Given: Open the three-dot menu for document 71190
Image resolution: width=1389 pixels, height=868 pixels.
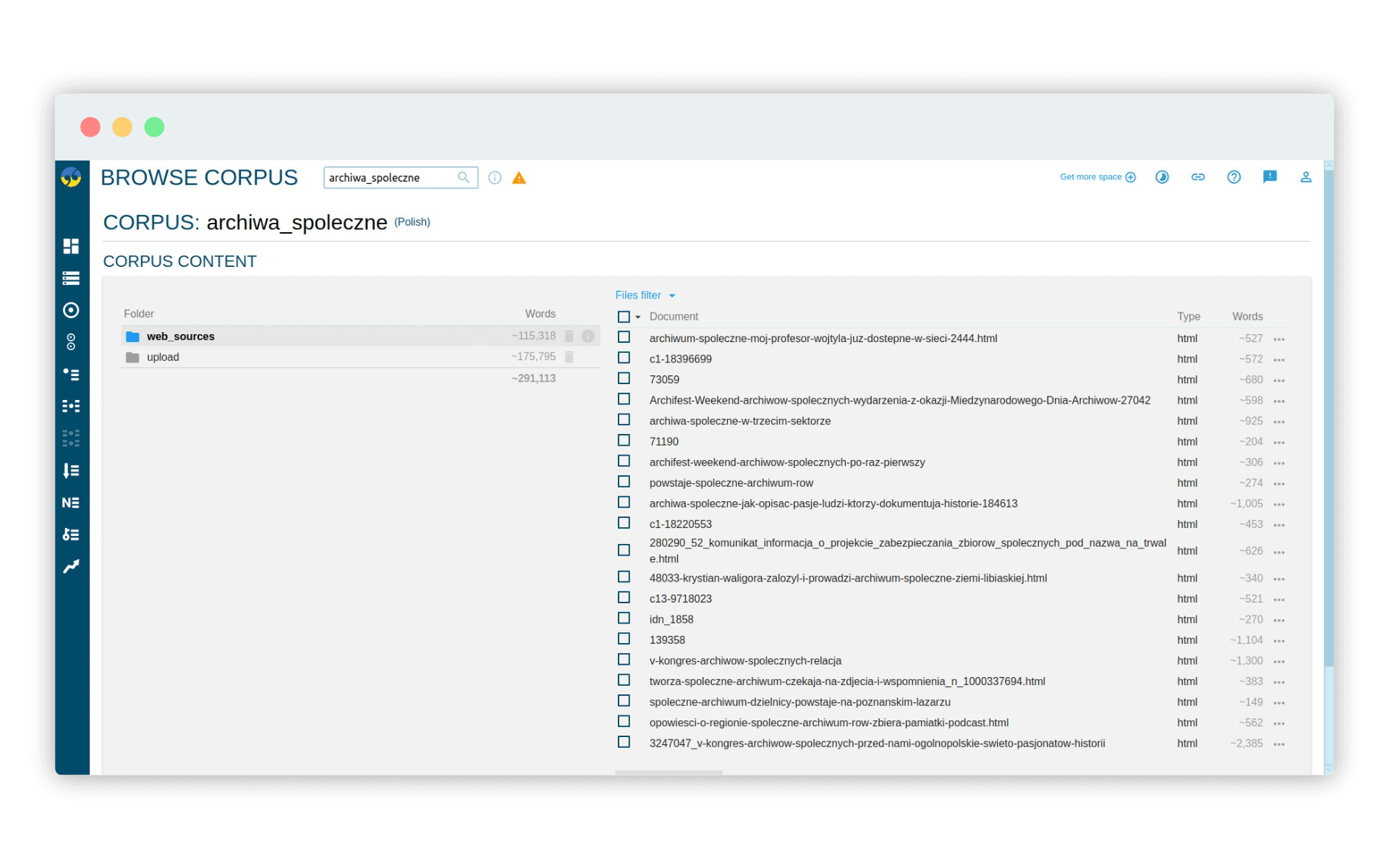Looking at the screenshot, I should 1279,442.
